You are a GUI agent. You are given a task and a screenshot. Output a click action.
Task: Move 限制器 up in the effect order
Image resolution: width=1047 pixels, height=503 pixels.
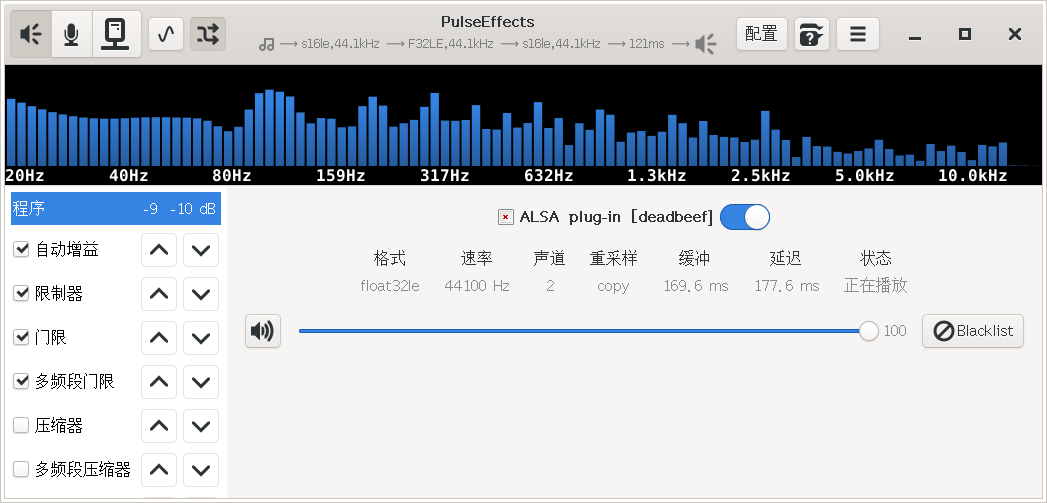point(159,294)
